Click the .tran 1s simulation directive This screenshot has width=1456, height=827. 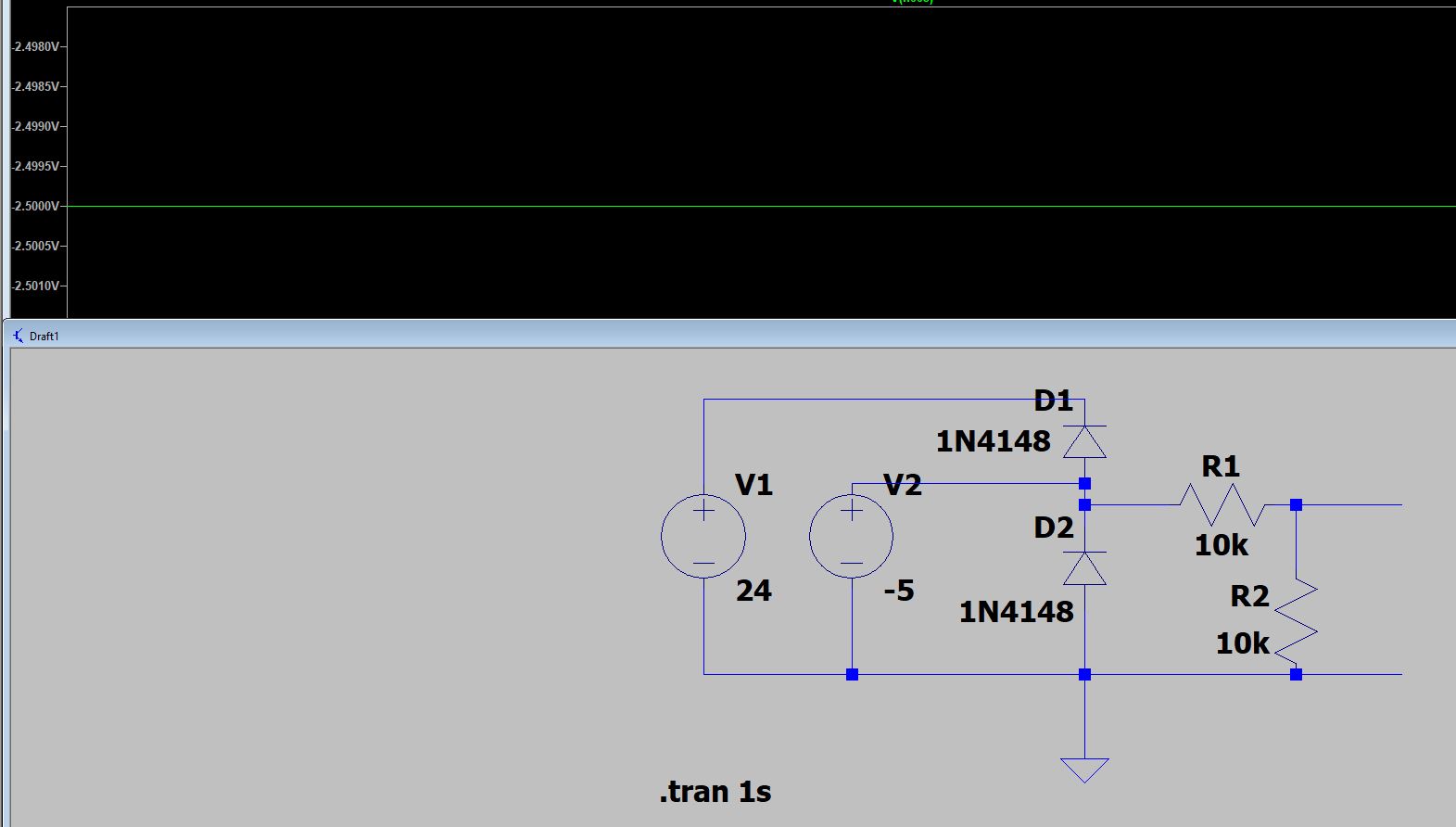pos(715,792)
